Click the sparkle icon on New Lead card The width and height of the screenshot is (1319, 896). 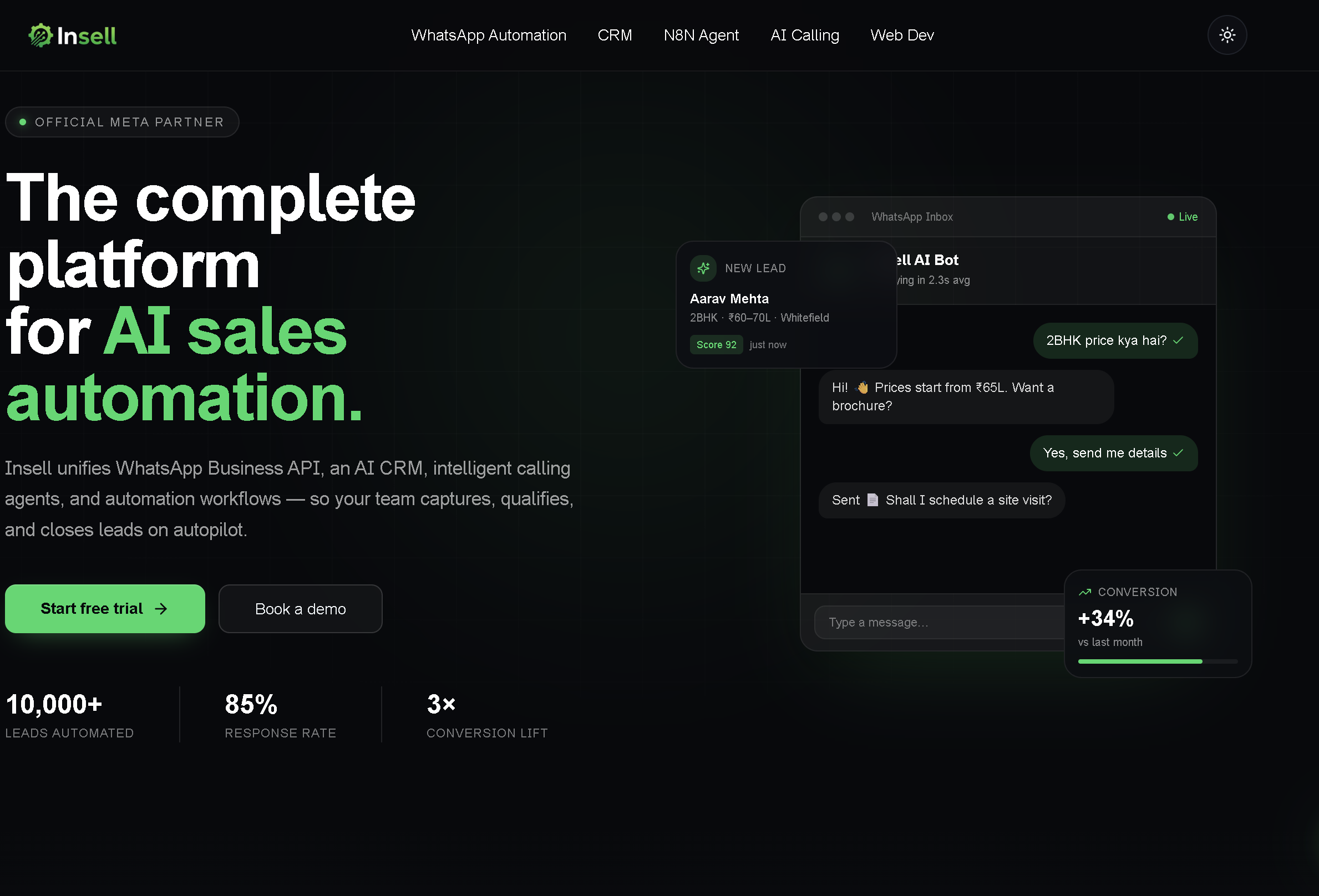coord(703,268)
